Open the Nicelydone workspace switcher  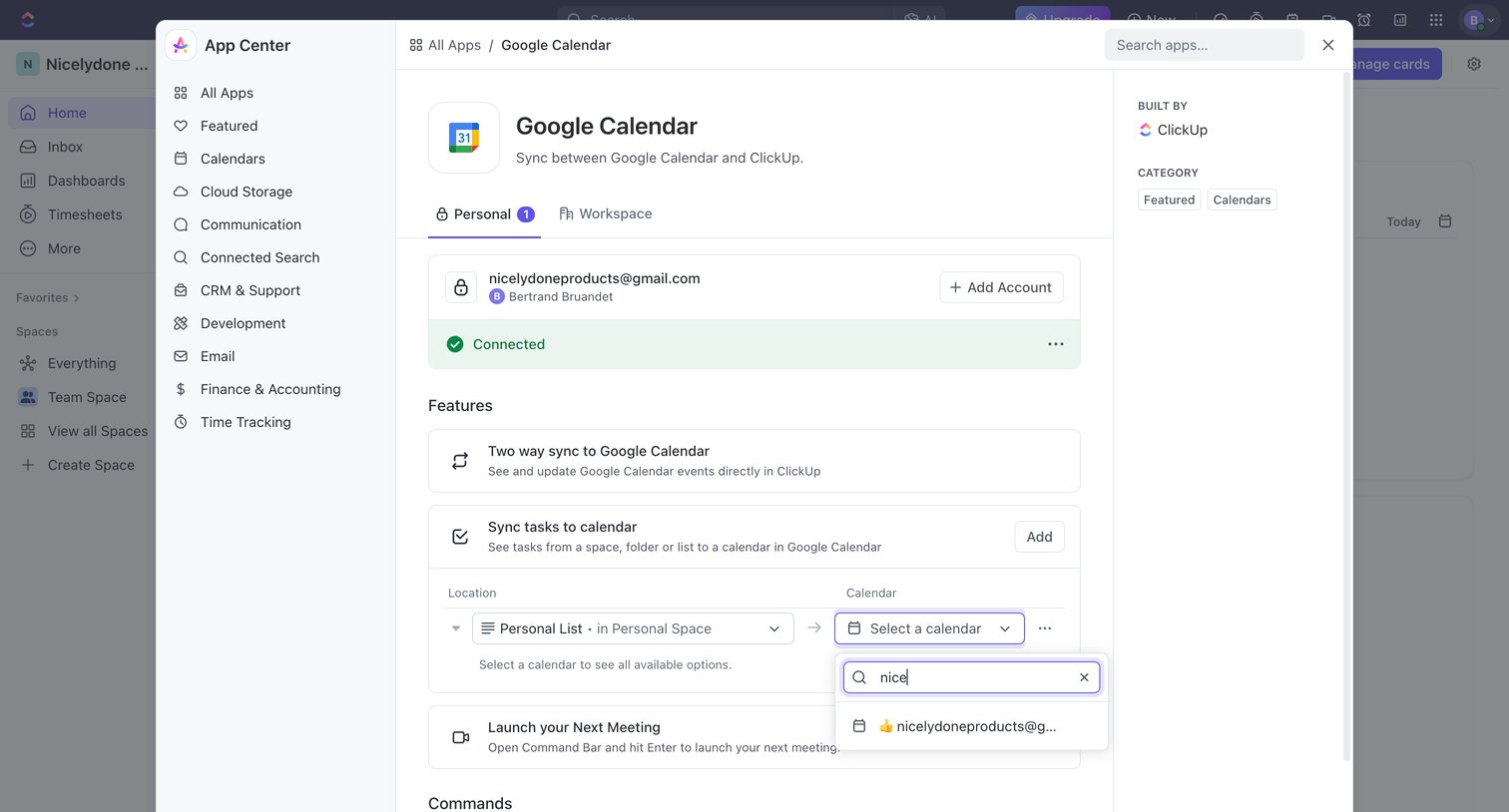pos(84,64)
